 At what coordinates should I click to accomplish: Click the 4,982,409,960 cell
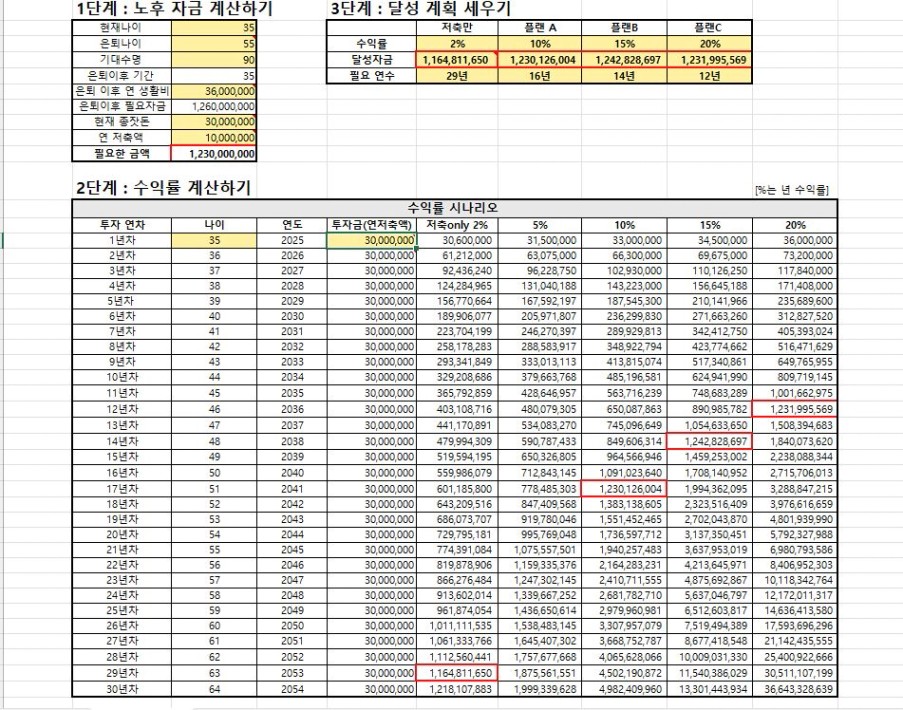coord(624,689)
